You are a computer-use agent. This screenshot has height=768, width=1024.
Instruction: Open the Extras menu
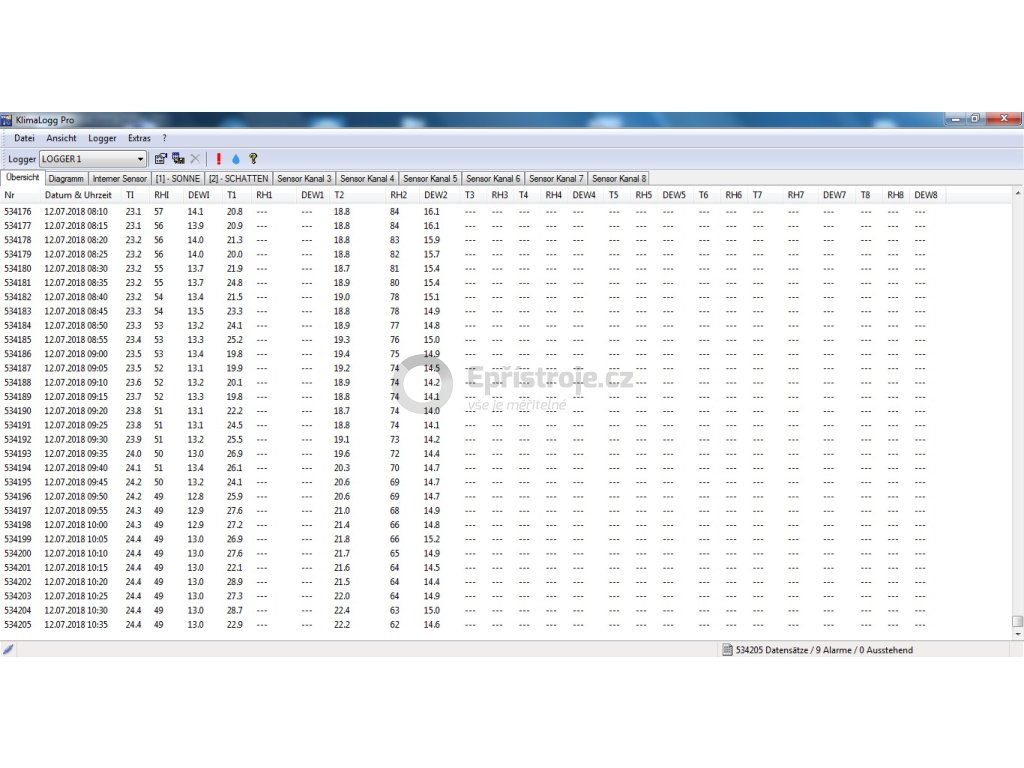click(139, 138)
